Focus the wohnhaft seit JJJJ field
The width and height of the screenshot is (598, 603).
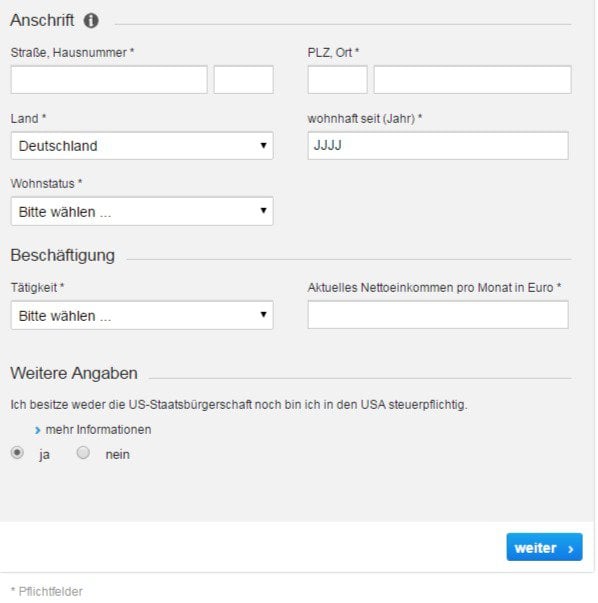point(438,146)
